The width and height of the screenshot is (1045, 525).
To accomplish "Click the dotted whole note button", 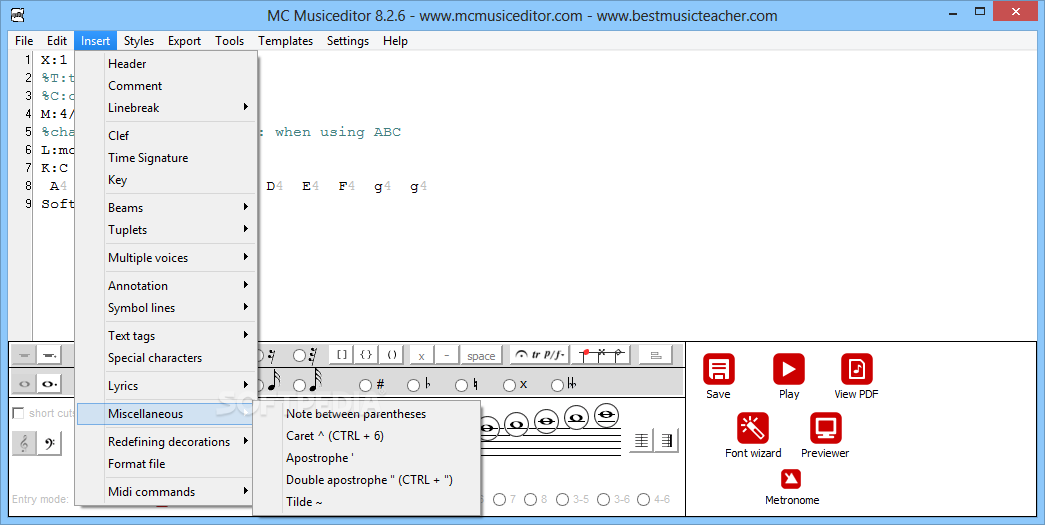I will [49, 384].
